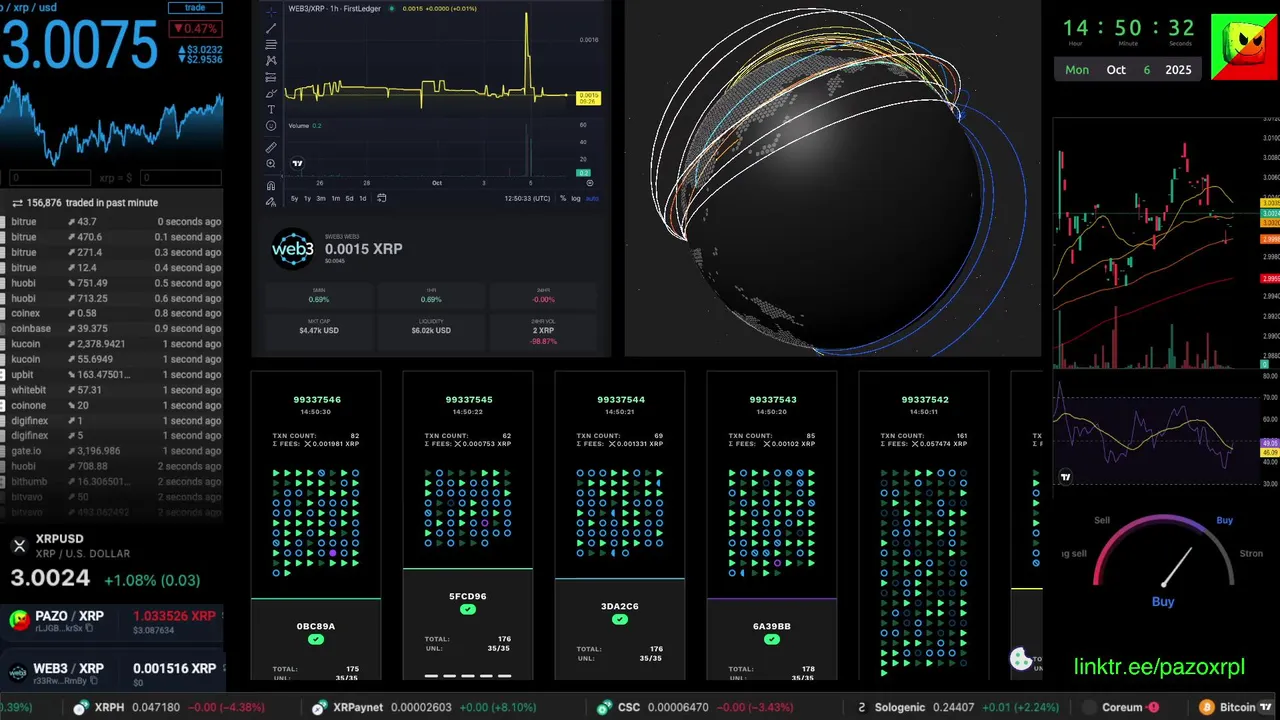The image size is (1280, 720).
Task: Toggle log scale on WEB3 chart
Action: point(576,198)
